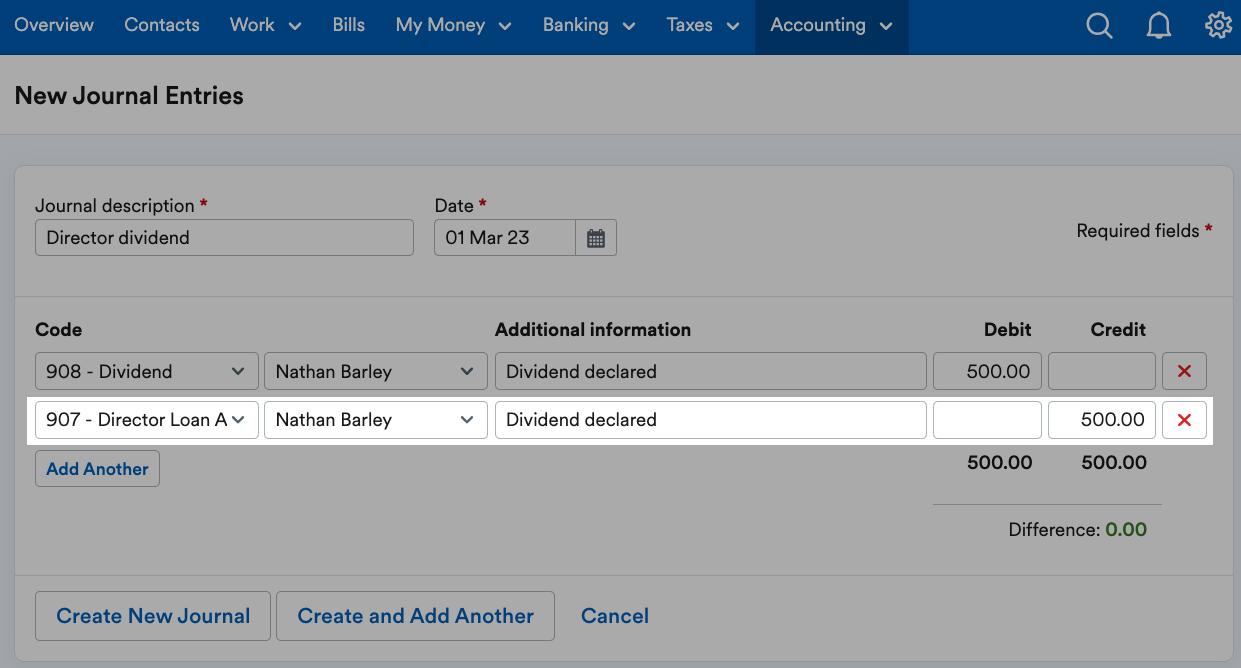Viewport: 1241px width, 668px height.
Task: Open the settings gear icon
Action: tap(1218, 26)
